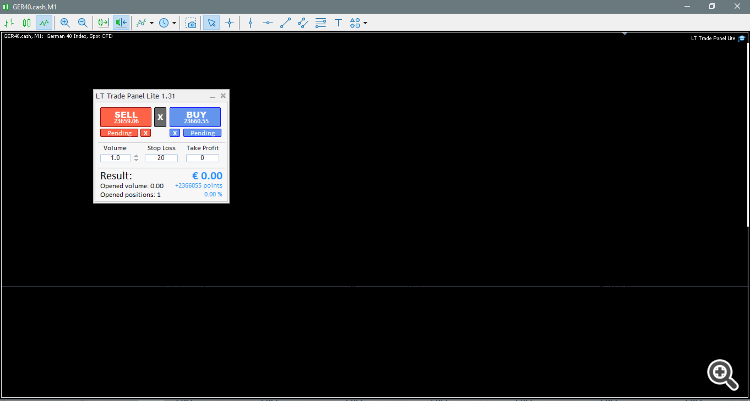Place a red sell Pending order
This screenshot has width=750, height=401.
click(119, 133)
